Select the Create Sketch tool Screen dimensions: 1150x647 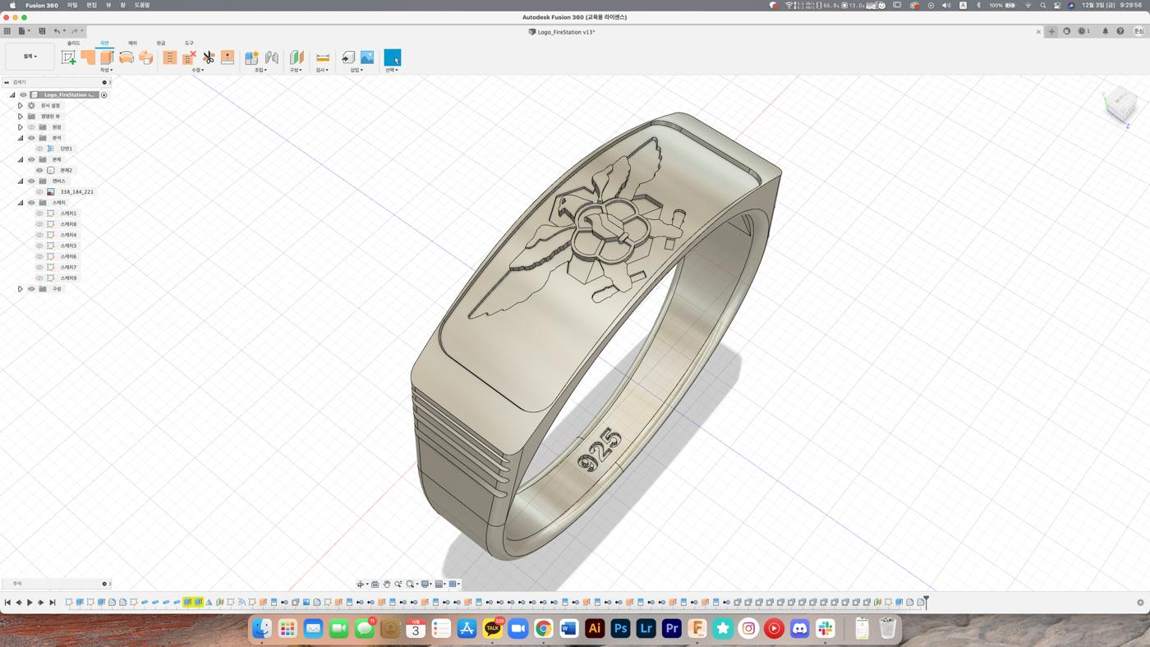coord(69,57)
